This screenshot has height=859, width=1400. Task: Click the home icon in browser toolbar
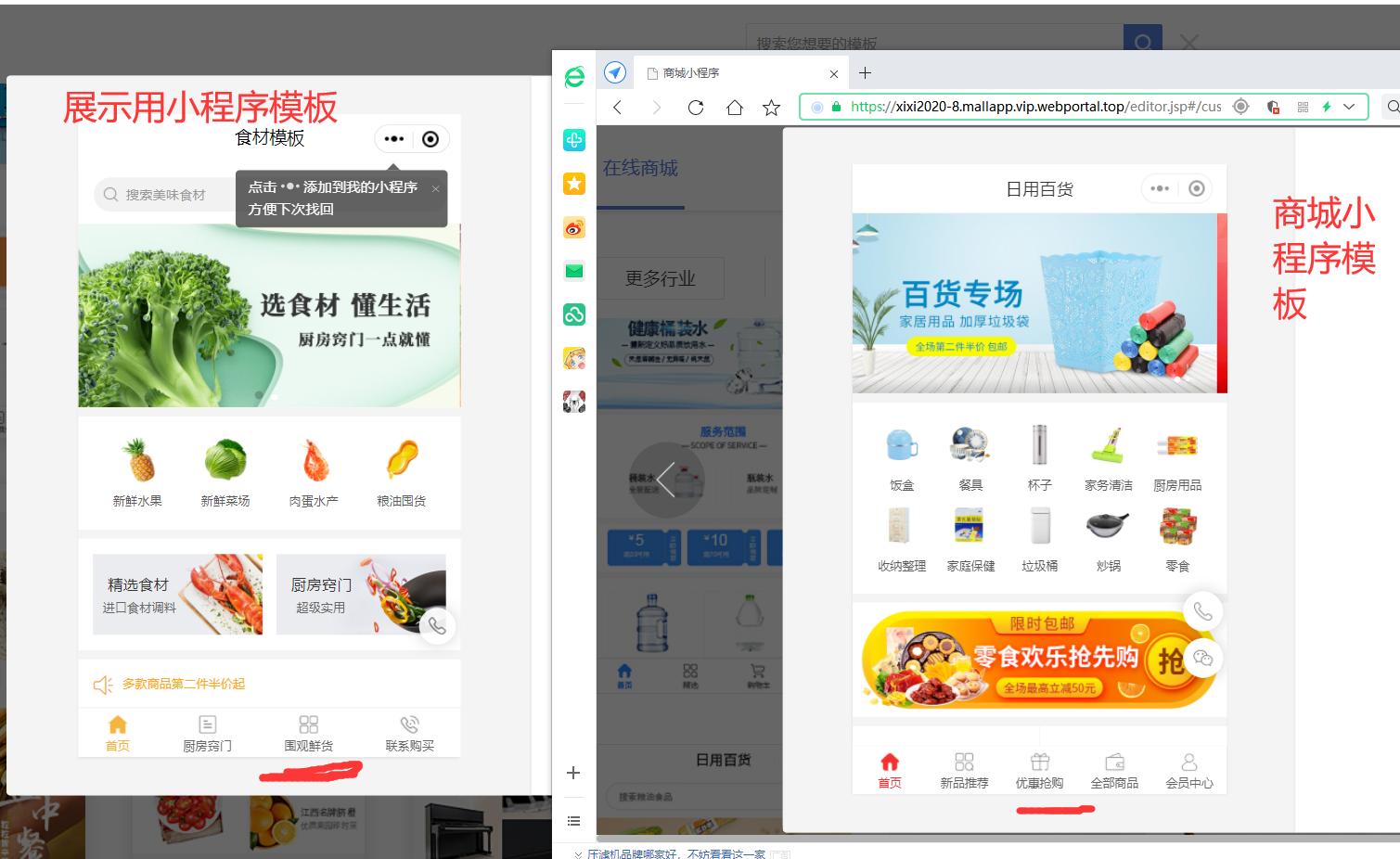click(x=734, y=107)
